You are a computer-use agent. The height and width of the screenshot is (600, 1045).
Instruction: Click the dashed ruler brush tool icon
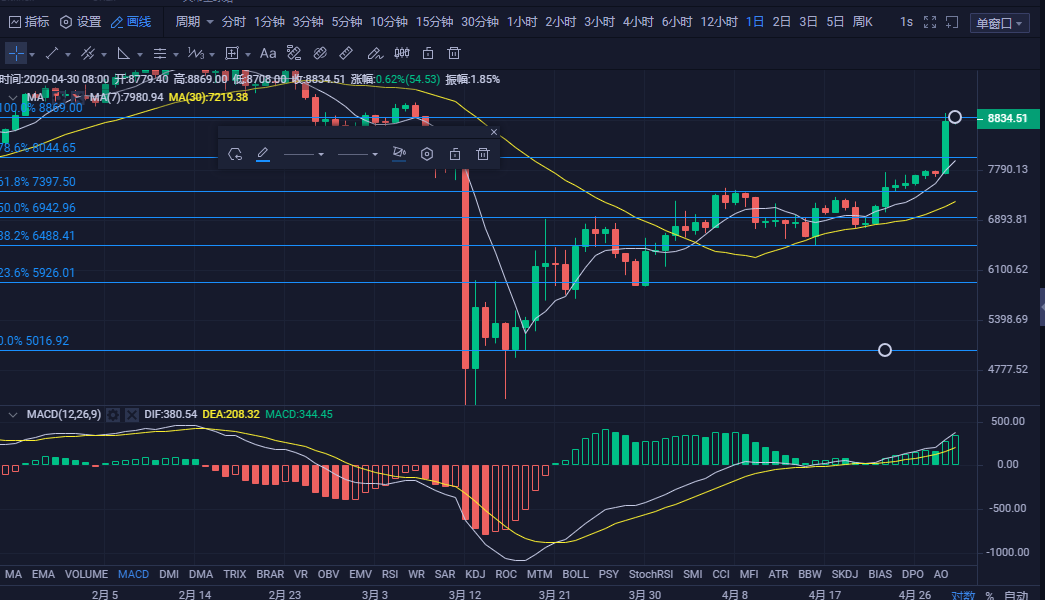pos(294,53)
